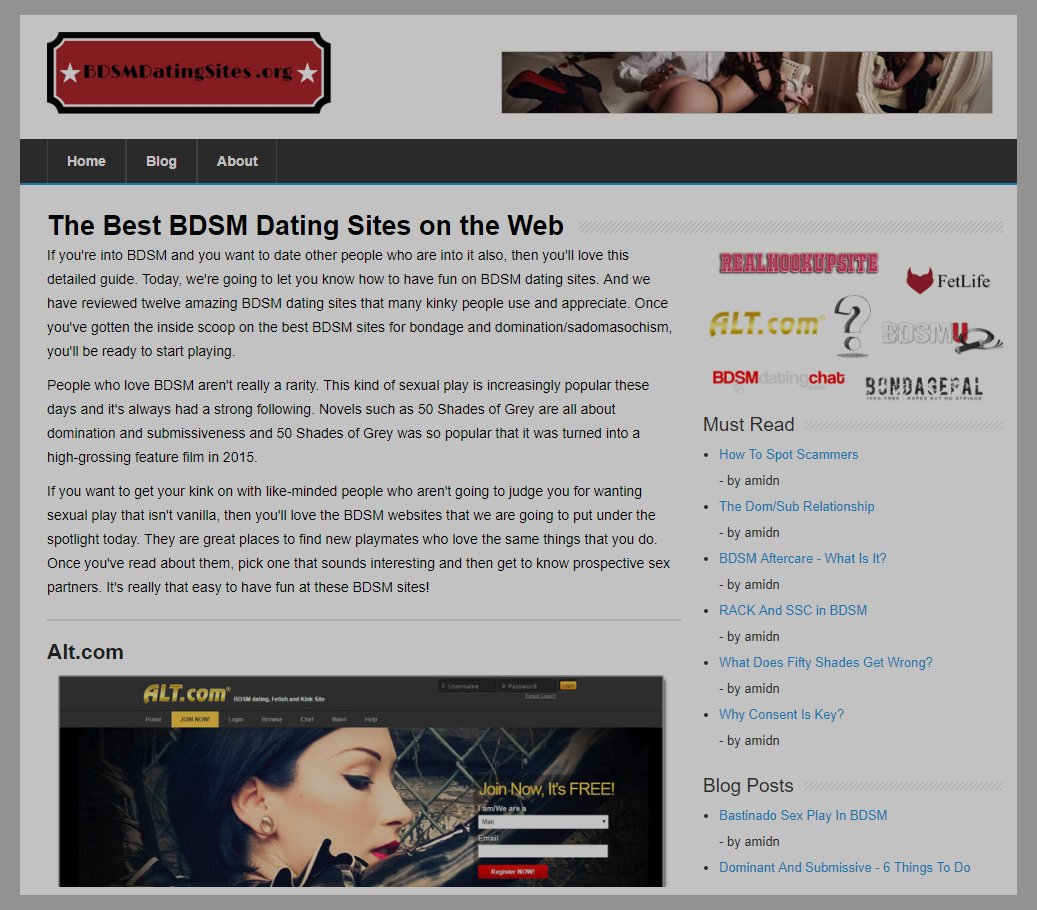Click the RealHookupSite logo in sidebar

click(x=798, y=263)
